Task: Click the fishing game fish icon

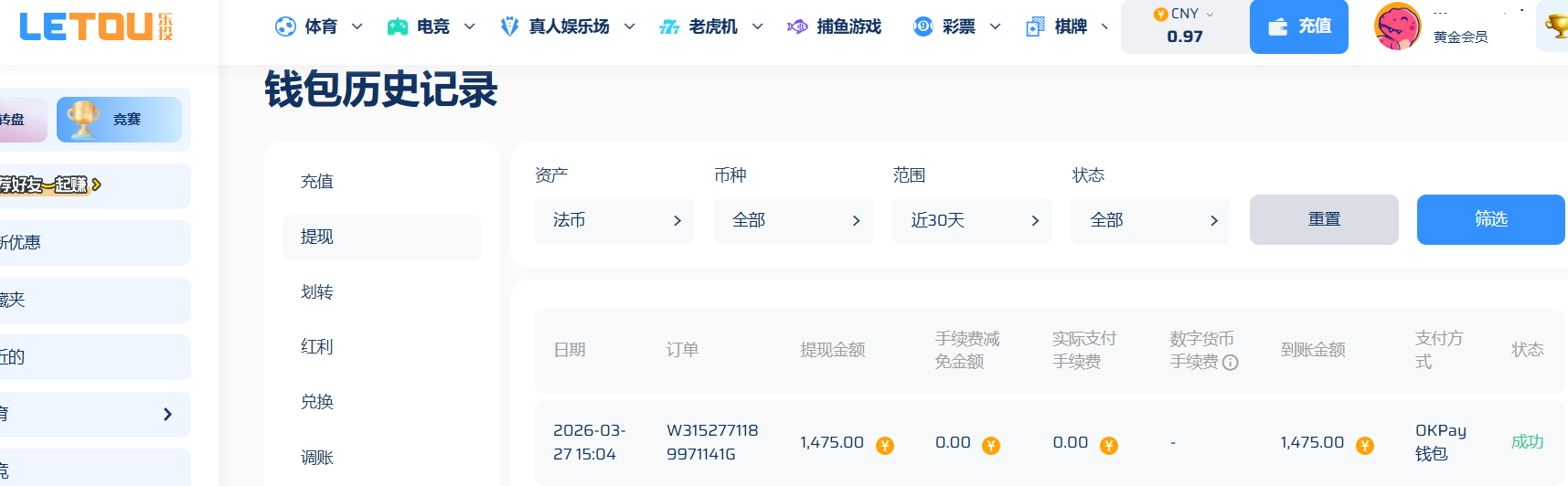Action: click(797, 27)
